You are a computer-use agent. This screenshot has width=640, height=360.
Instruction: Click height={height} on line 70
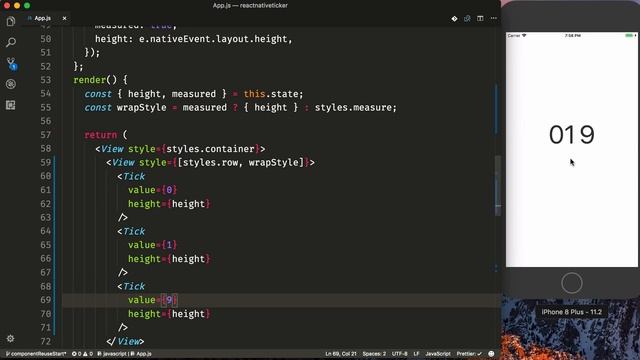click(x=169, y=314)
